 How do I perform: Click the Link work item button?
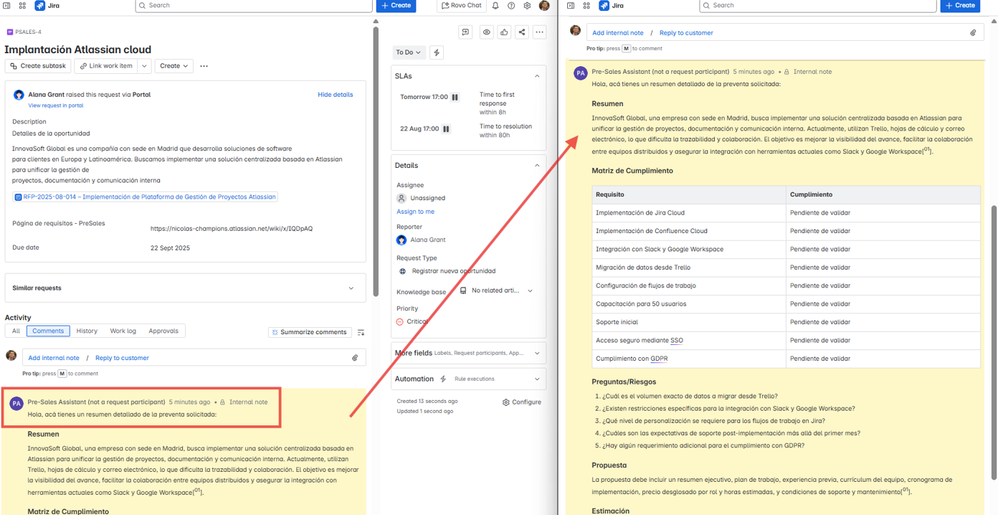pyautogui.click(x=106, y=66)
